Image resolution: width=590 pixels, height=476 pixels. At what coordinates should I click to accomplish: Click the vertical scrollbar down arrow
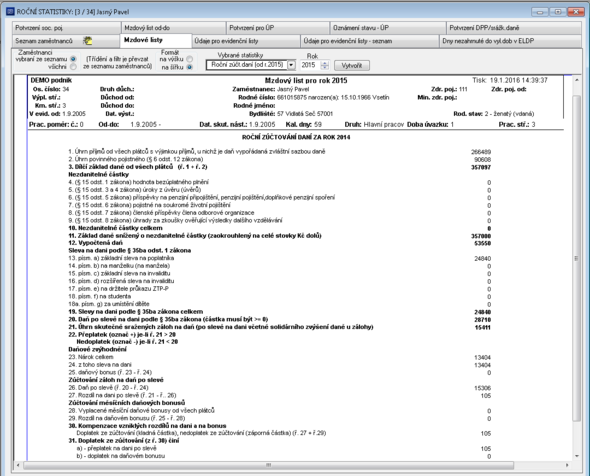[x=576, y=456]
